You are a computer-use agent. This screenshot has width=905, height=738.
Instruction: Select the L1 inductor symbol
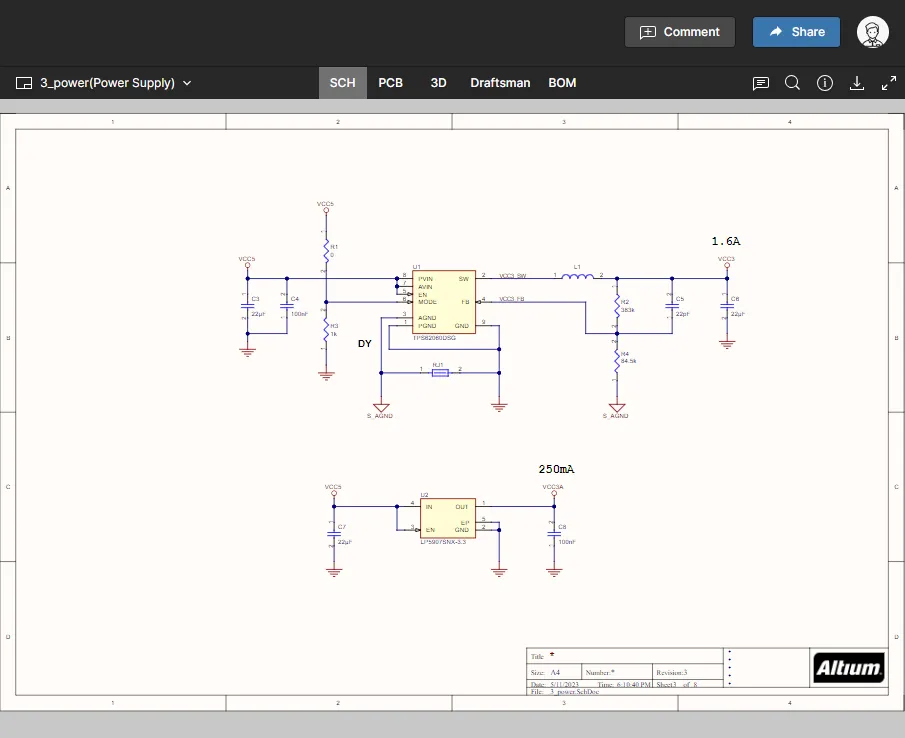(x=577, y=277)
